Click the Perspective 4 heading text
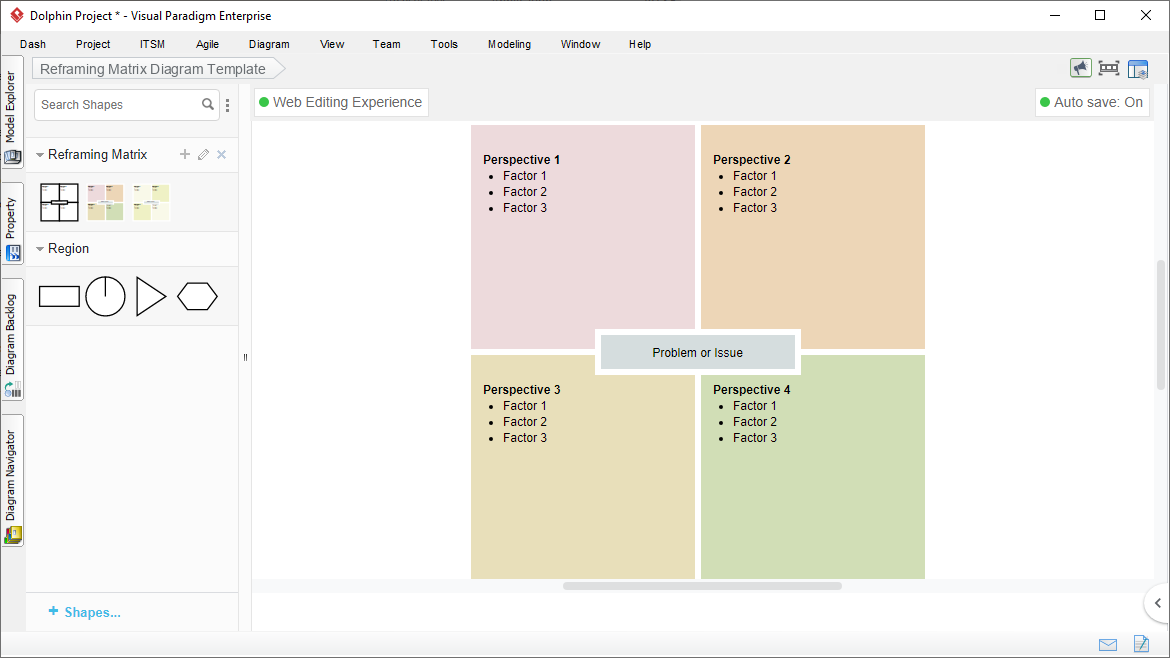The image size is (1170, 658). 751,389
